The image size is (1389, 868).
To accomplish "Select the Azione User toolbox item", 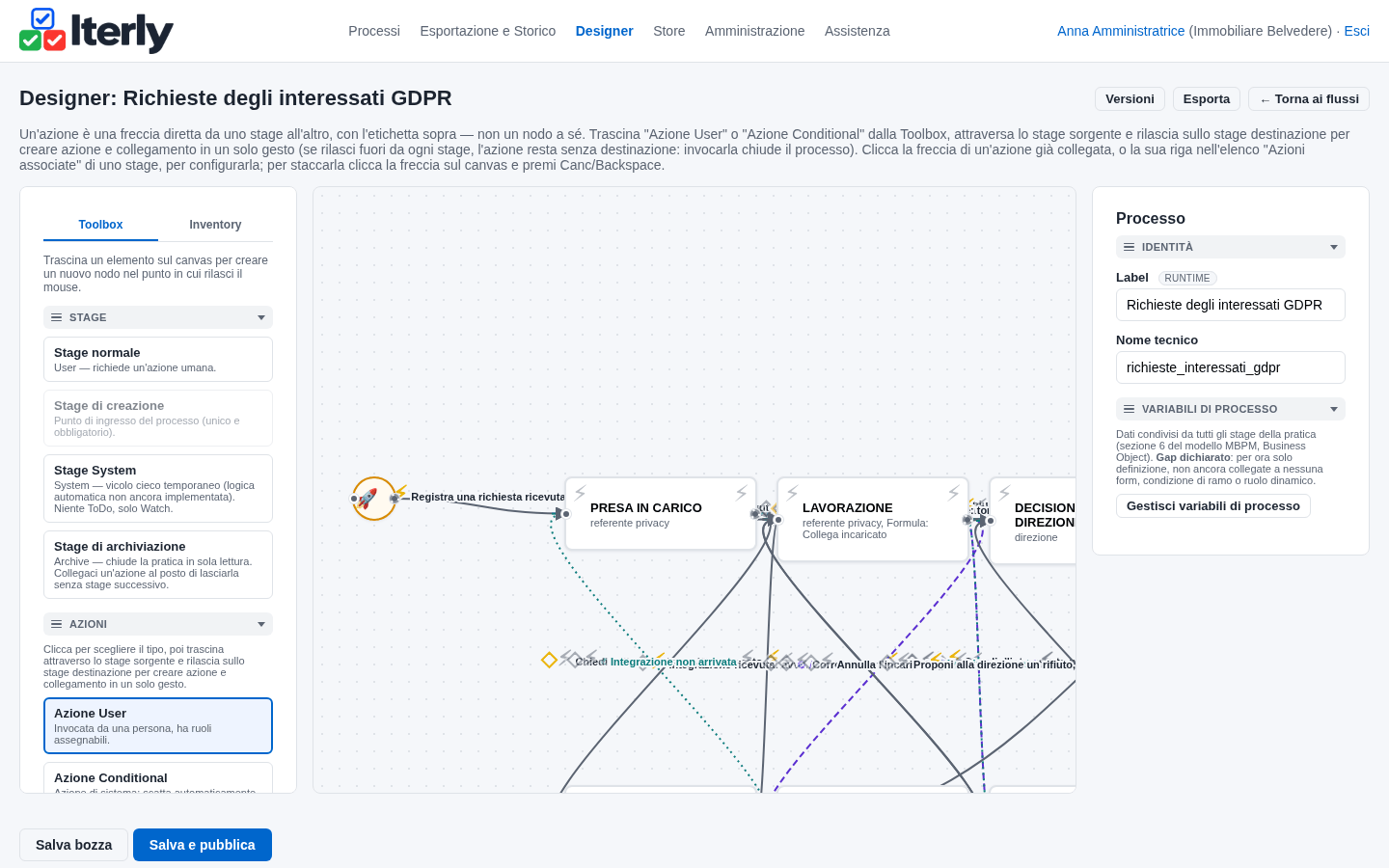I will 158,726.
